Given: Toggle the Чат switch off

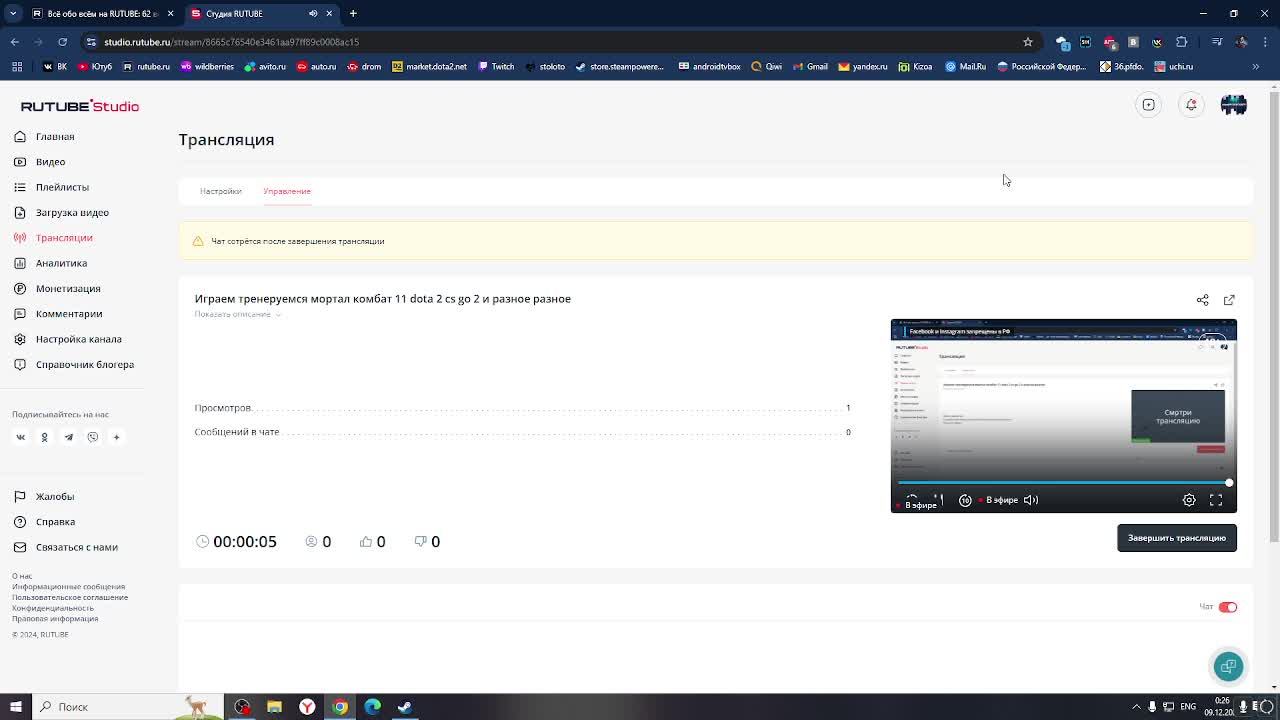Looking at the screenshot, I should [1228, 607].
